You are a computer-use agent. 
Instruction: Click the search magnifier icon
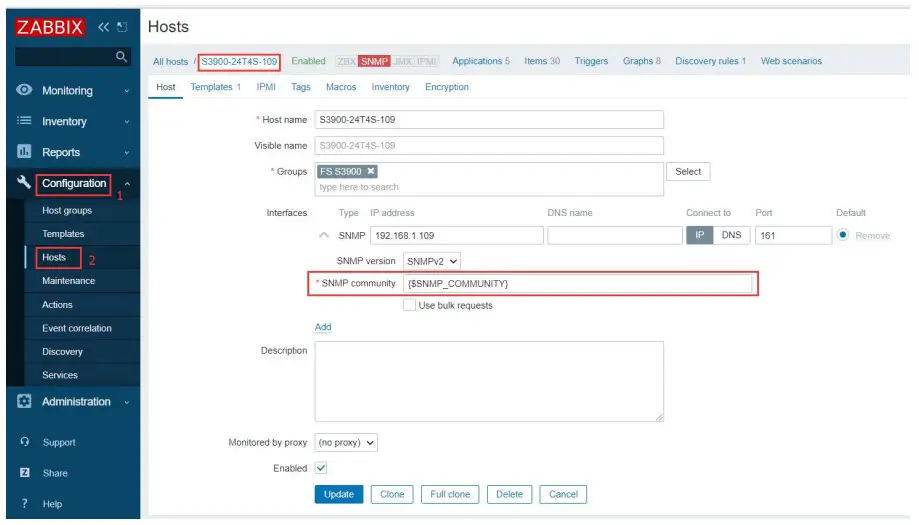(121, 56)
